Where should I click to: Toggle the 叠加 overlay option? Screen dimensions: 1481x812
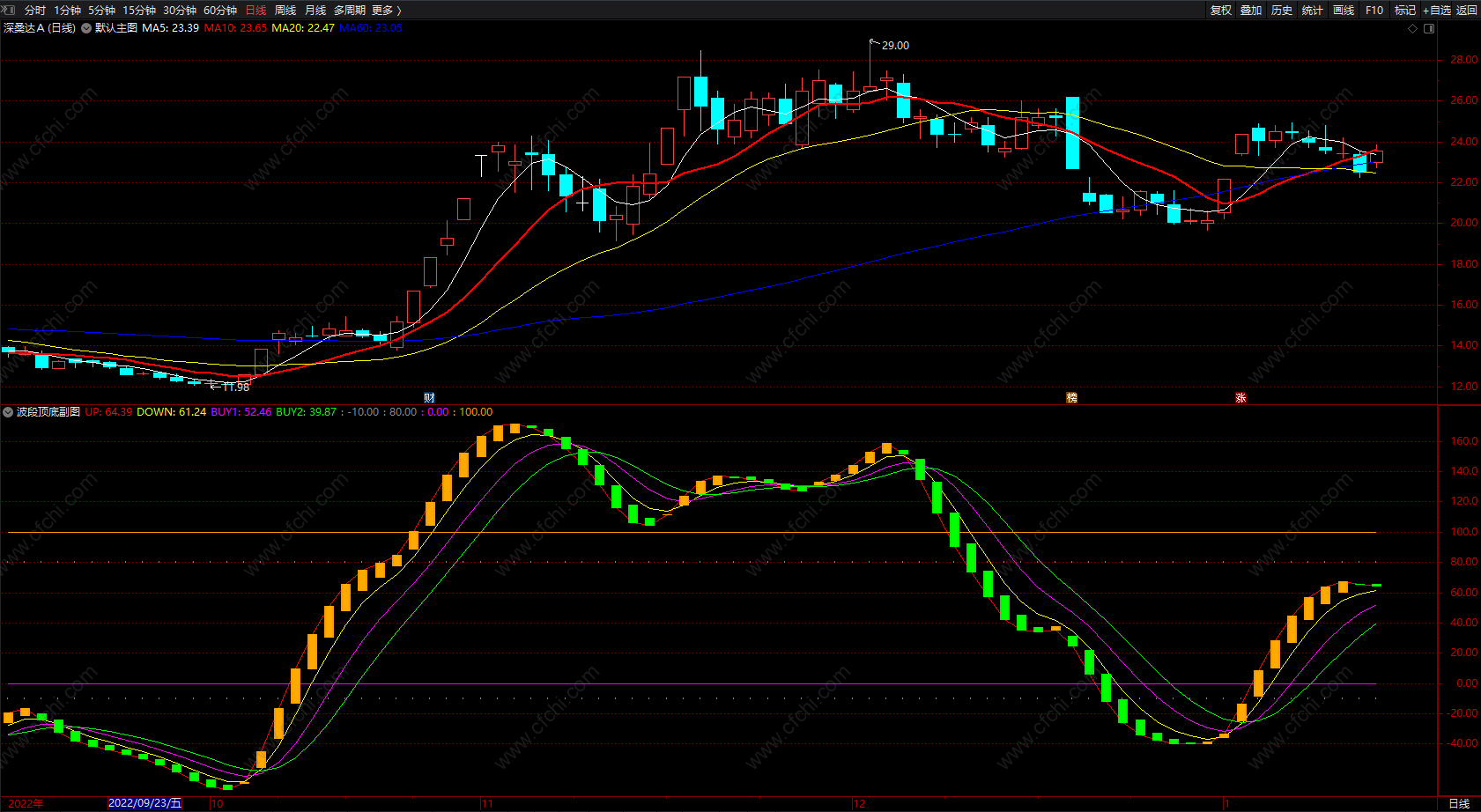(1251, 10)
